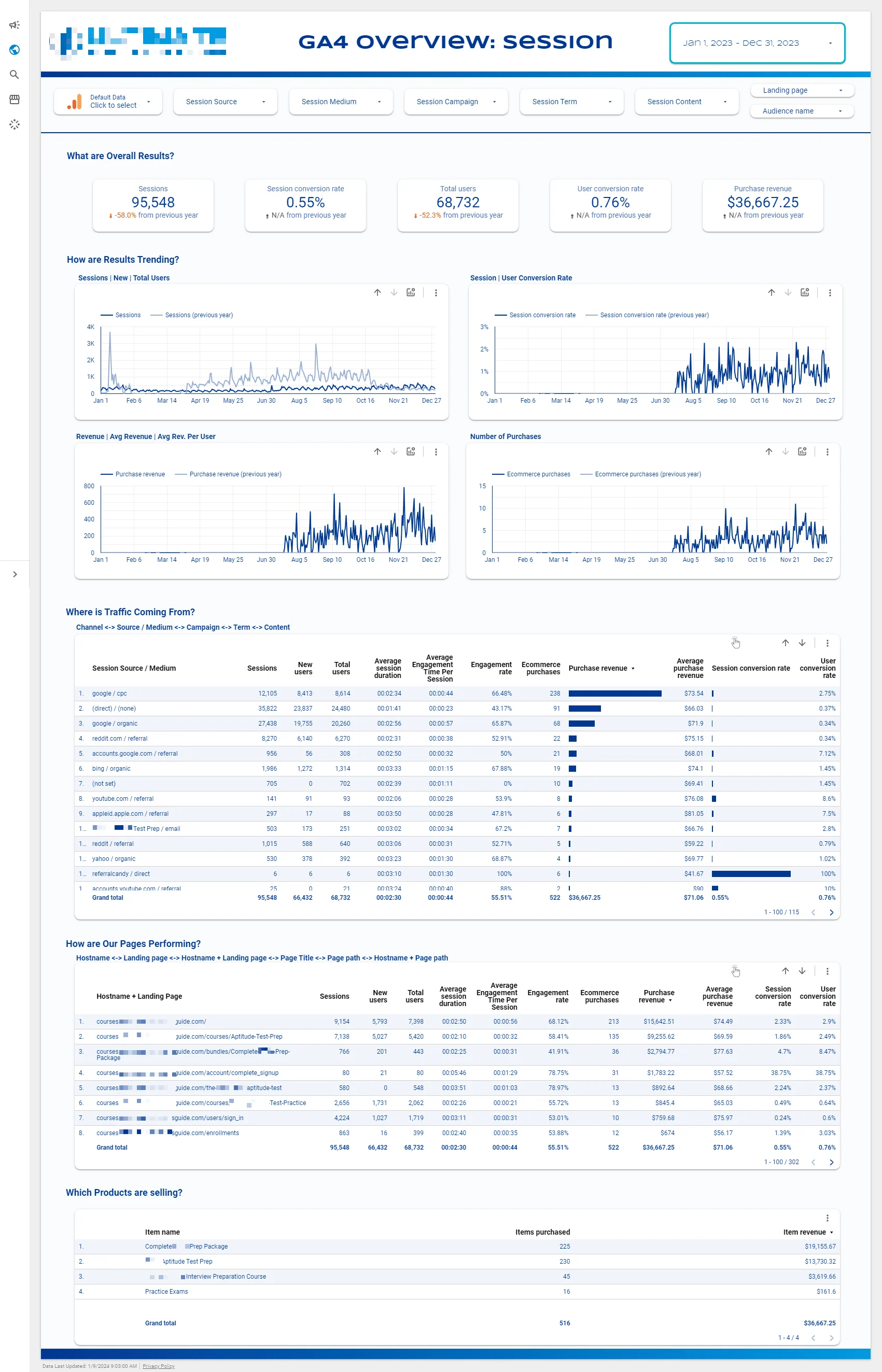Select the Practice Exams item row

tap(456, 1291)
